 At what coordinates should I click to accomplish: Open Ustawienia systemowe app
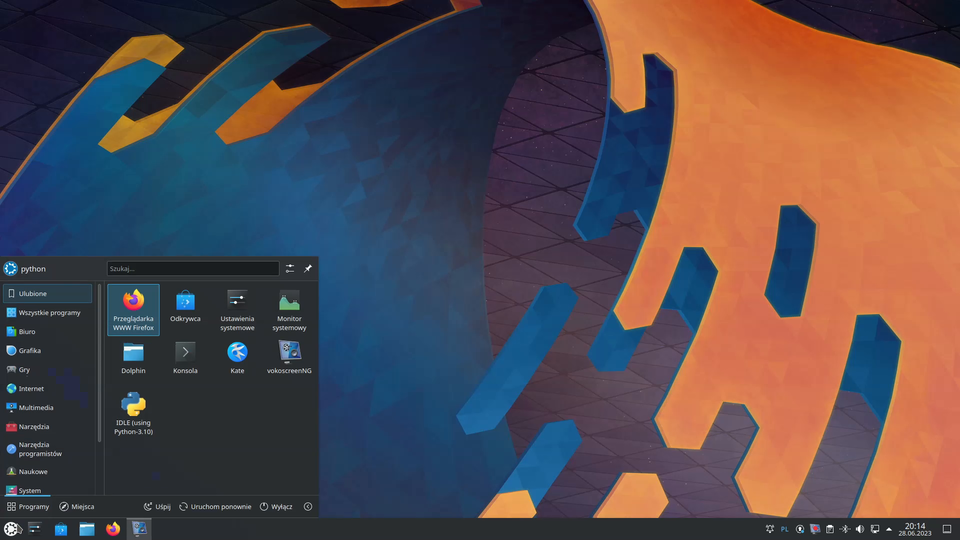(237, 309)
